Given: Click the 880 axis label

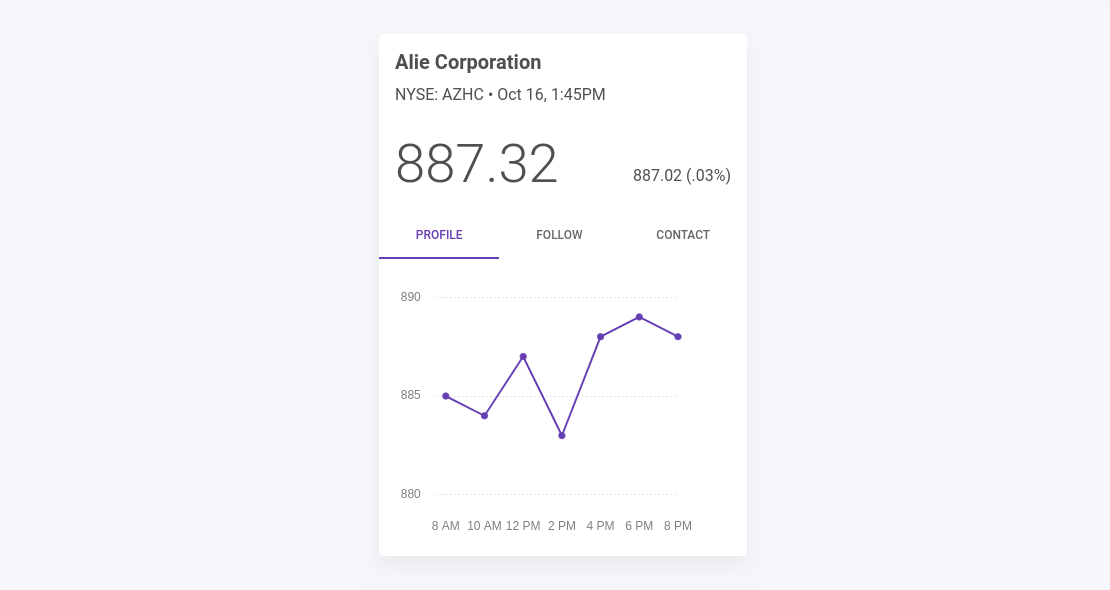Looking at the screenshot, I should click(x=411, y=494).
